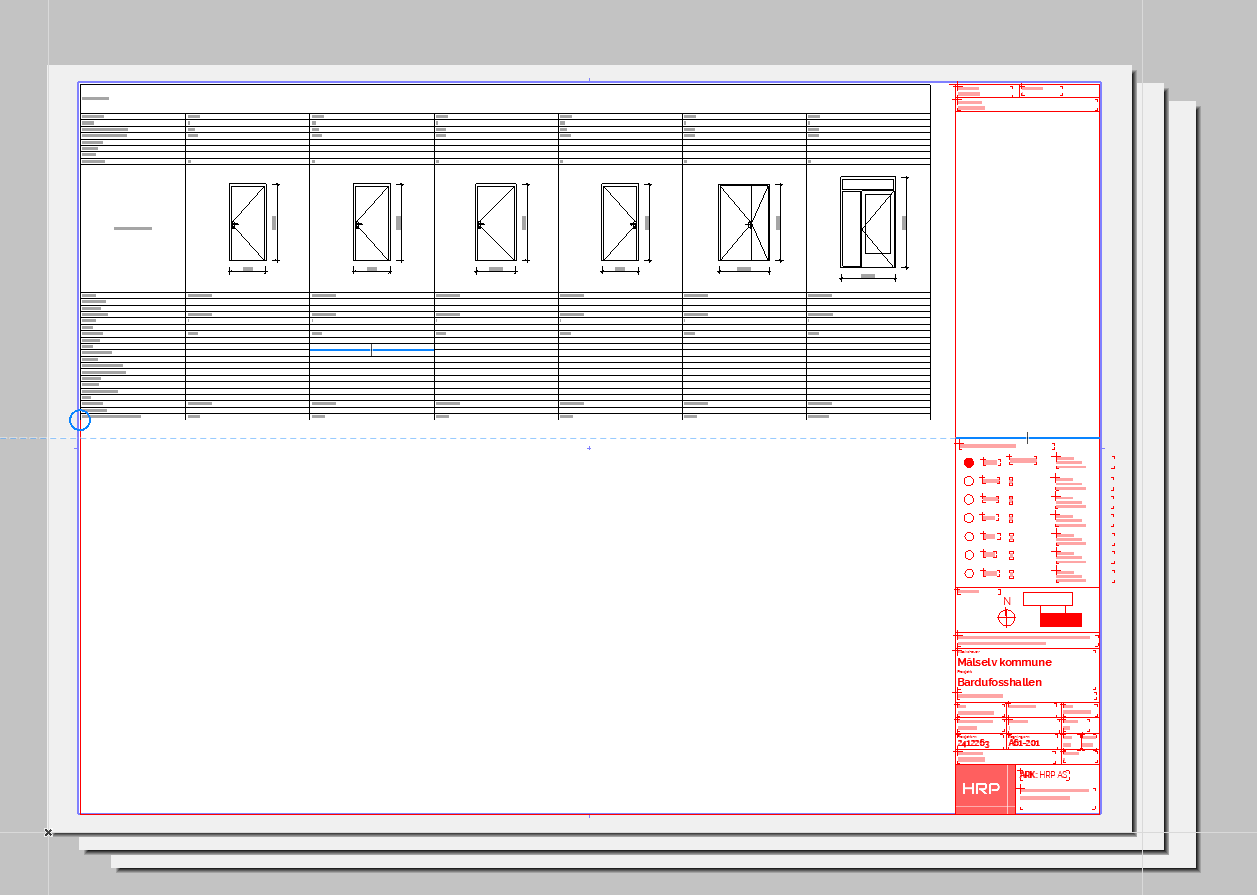Click the 'Bardufosshallen' project name
The width and height of the screenshot is (1257, 895).
999,683
